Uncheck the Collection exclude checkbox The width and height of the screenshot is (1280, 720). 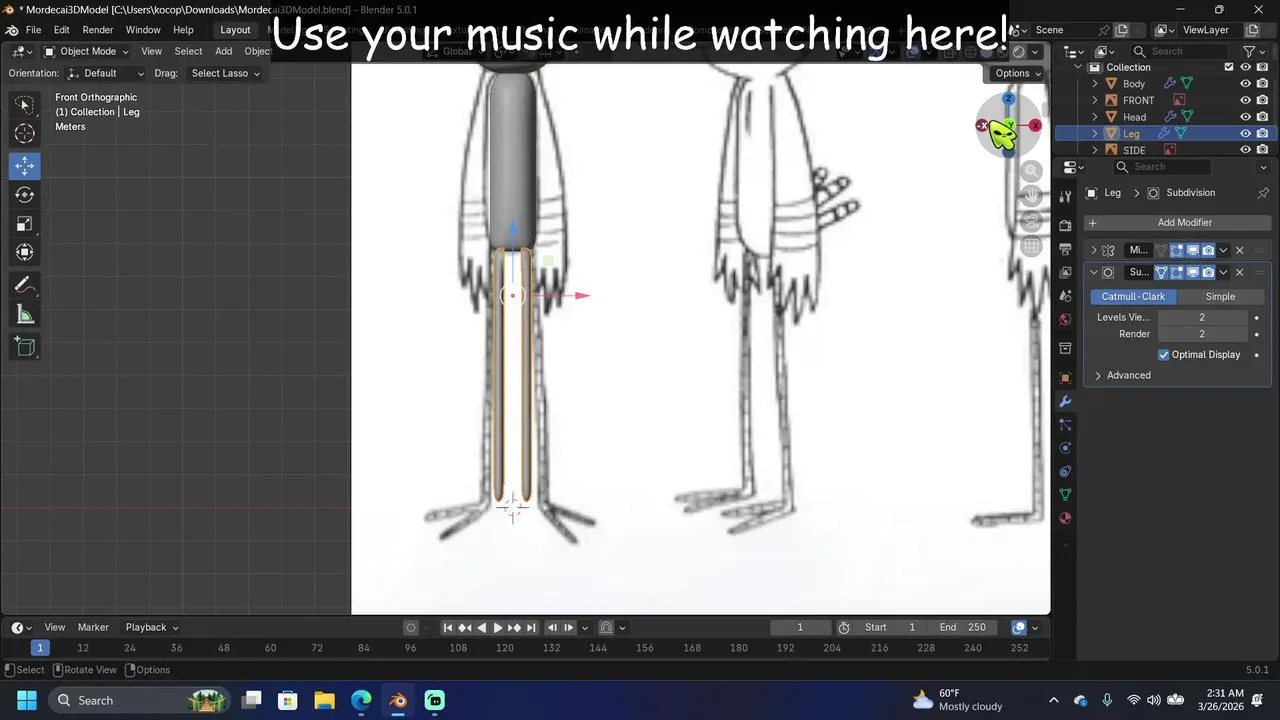(1229, 67)
